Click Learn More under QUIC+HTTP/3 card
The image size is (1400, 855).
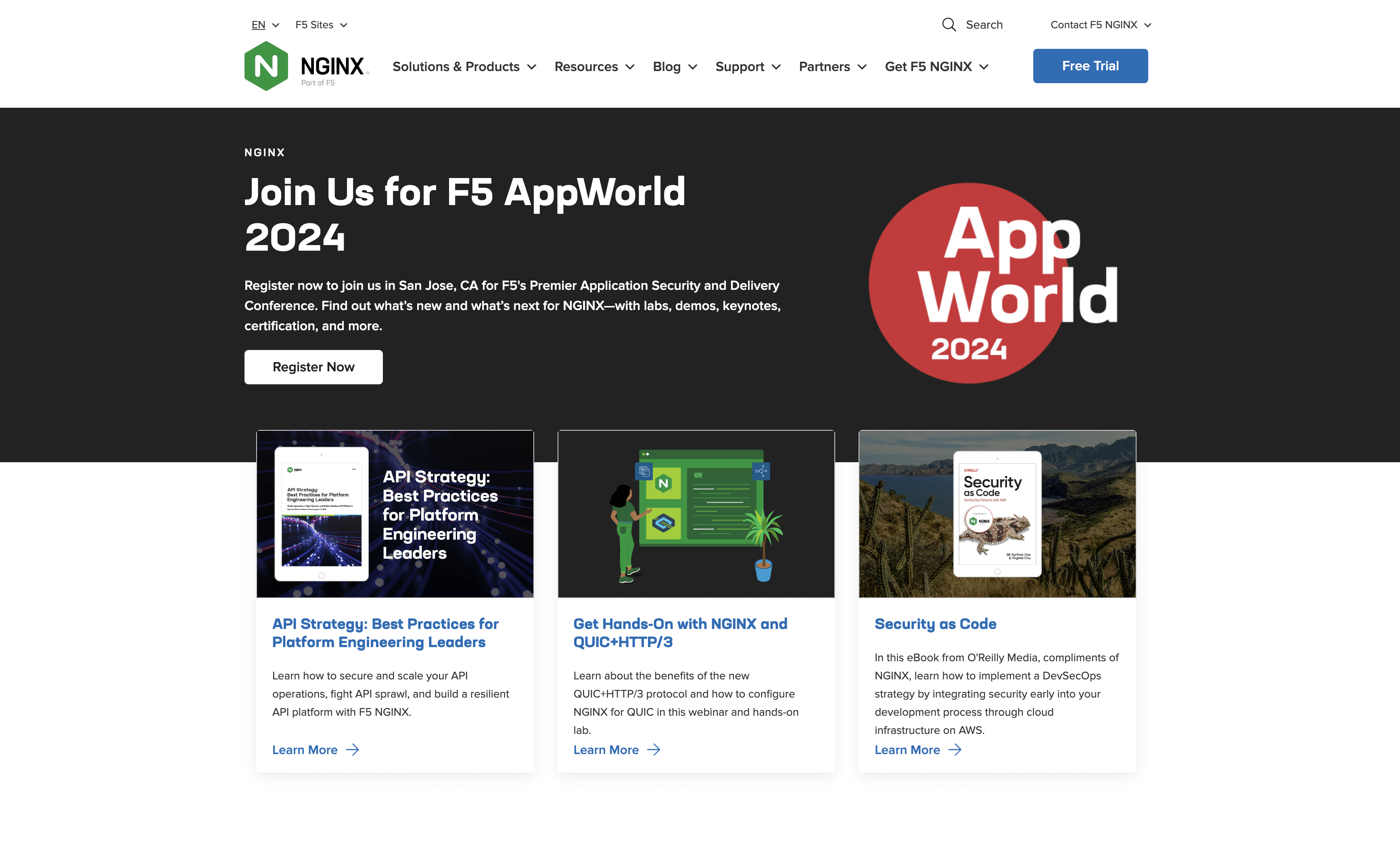[x=606, y=750]
